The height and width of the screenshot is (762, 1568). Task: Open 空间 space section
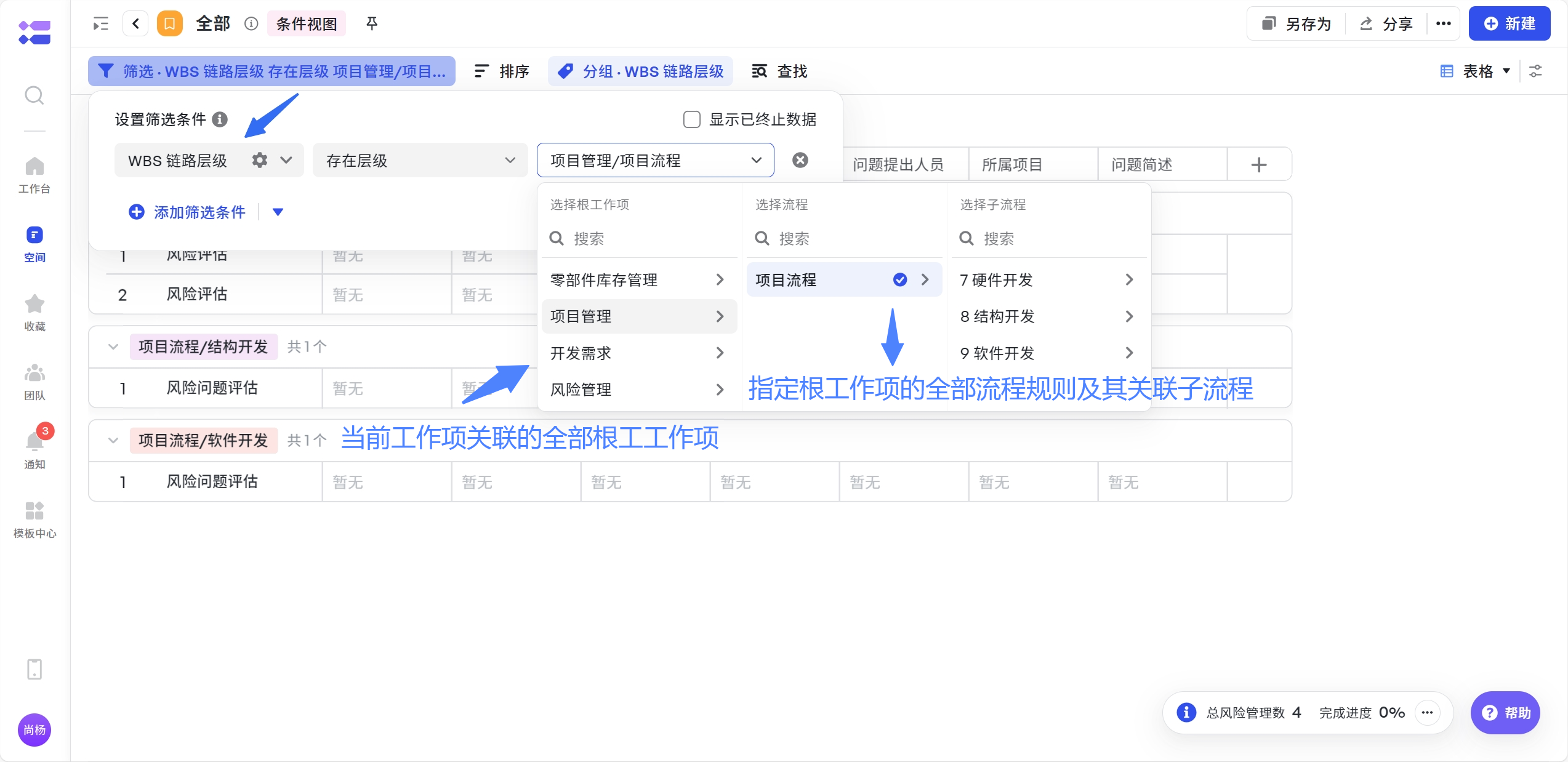[x=34, y=244]
